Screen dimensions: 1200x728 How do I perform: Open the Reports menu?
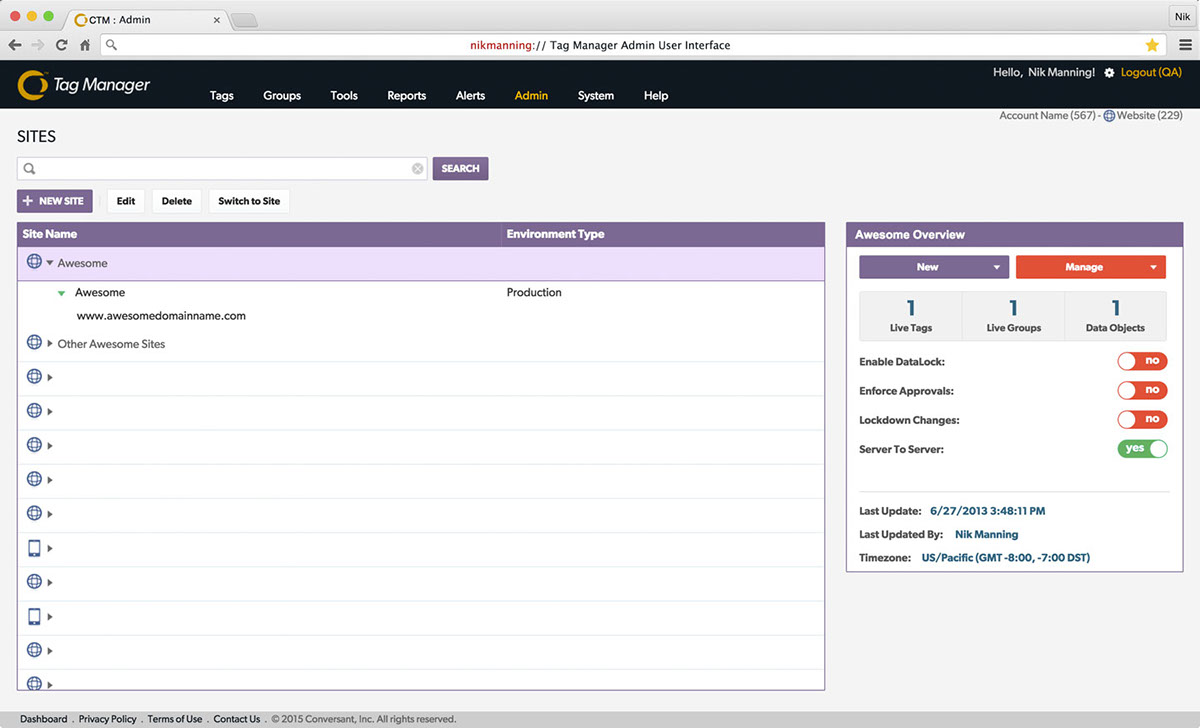[406, 96]
